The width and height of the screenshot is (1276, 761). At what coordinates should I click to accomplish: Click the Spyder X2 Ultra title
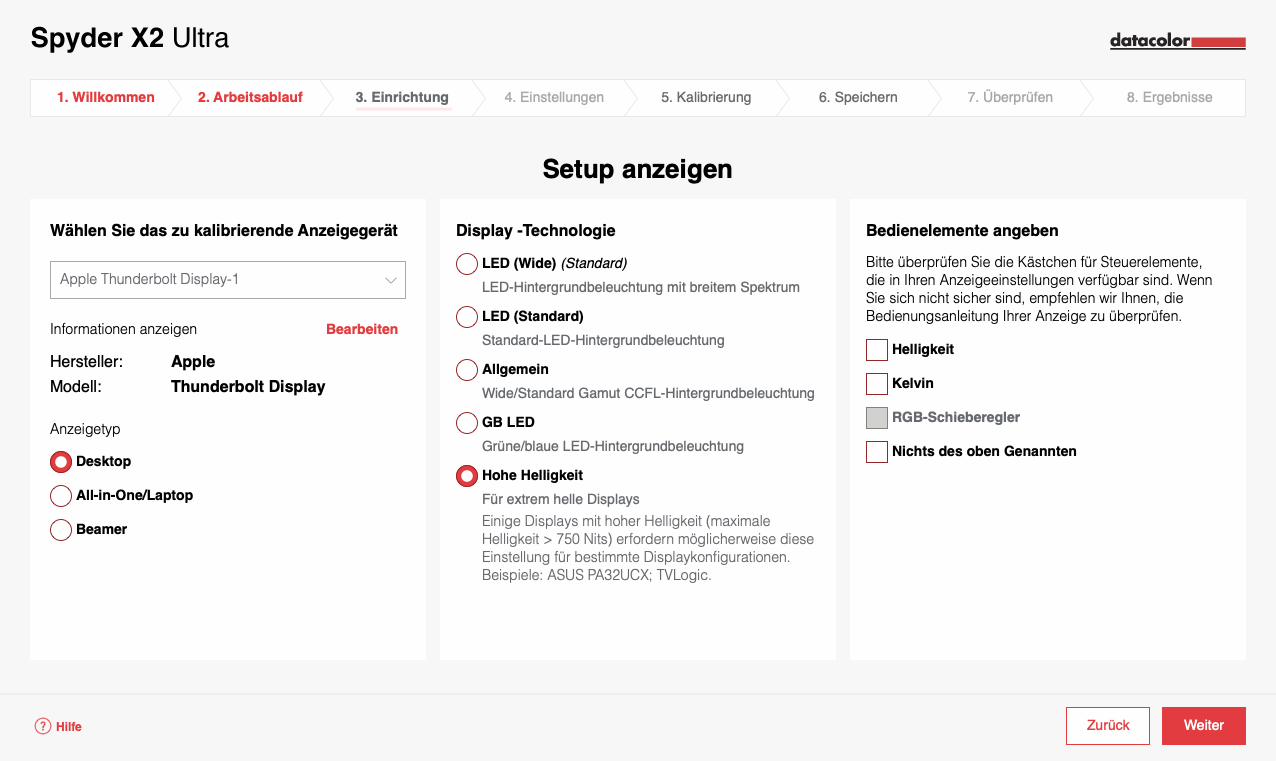coord(130,38)
